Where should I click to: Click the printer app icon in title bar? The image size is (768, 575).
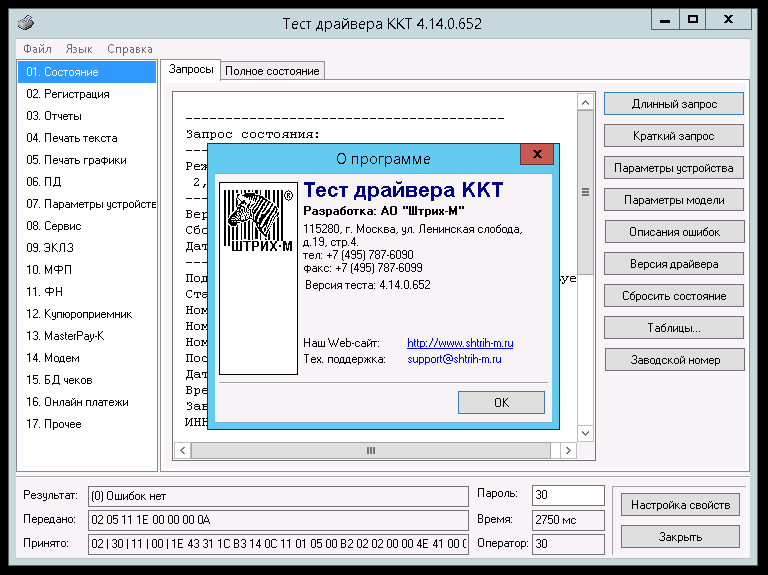pos(25,23)
